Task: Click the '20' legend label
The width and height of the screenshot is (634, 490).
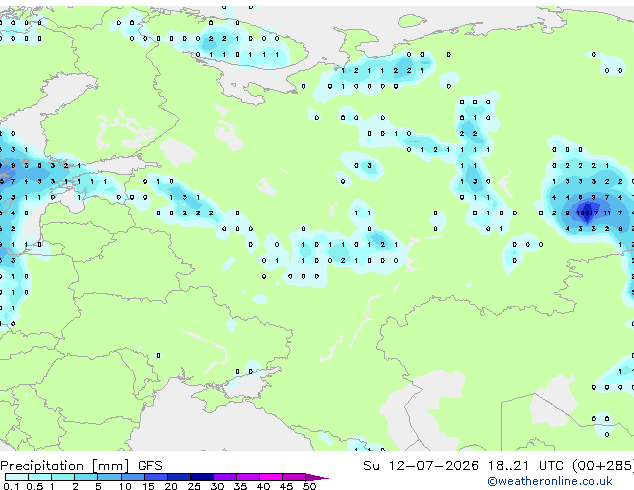Action: click(171, 486)
